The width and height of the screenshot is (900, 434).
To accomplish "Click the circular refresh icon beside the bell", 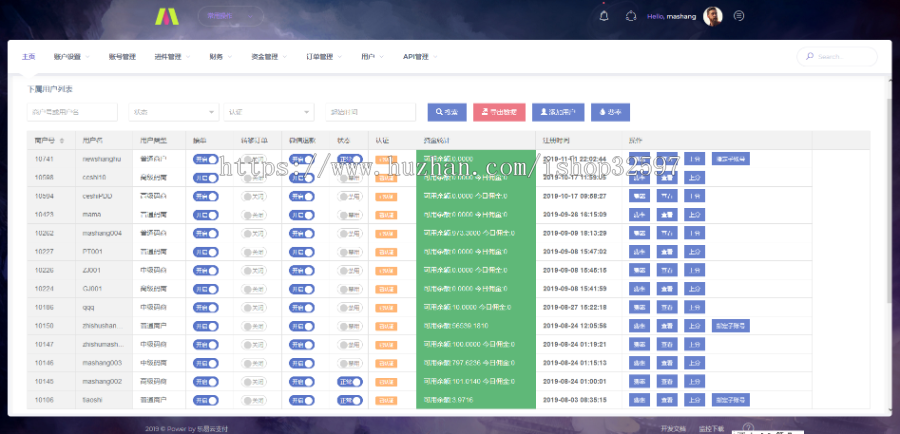I will coord(631,16).
